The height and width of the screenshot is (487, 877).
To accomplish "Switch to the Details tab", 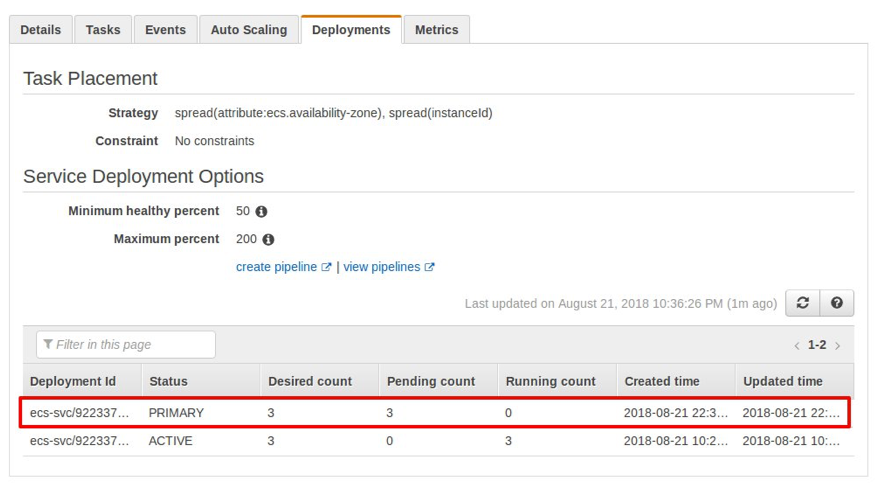I will [x=41, y=30].
